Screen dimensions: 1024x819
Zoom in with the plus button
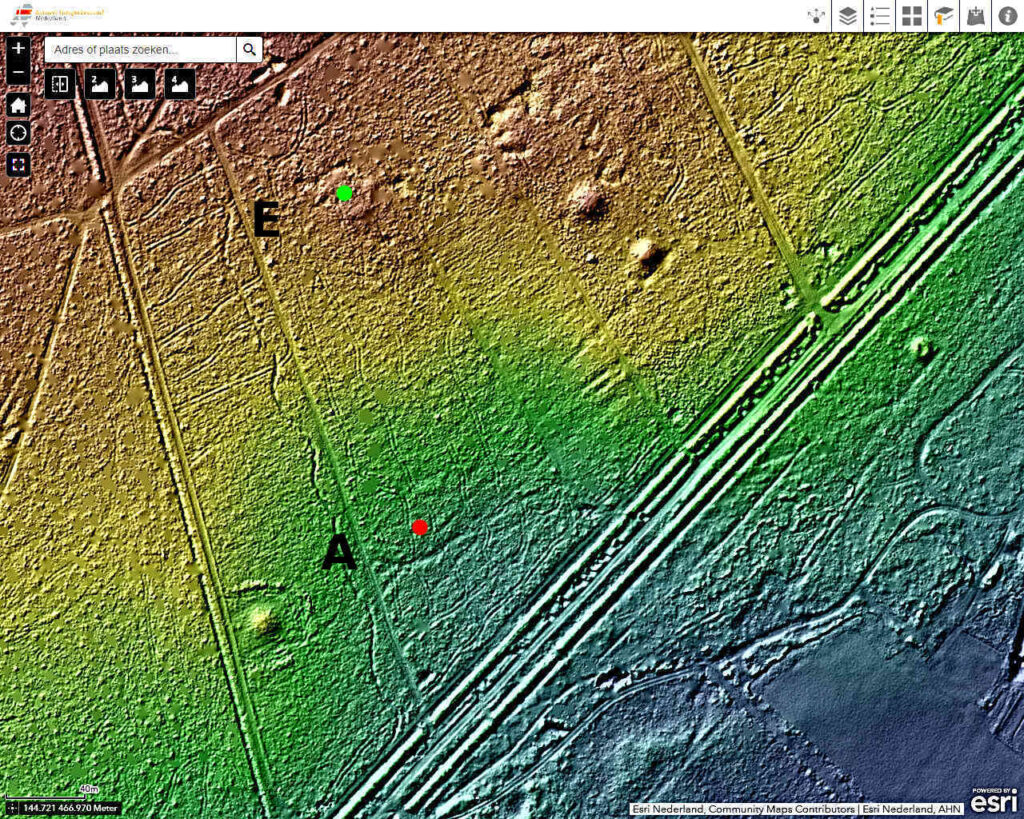[19, 48]
